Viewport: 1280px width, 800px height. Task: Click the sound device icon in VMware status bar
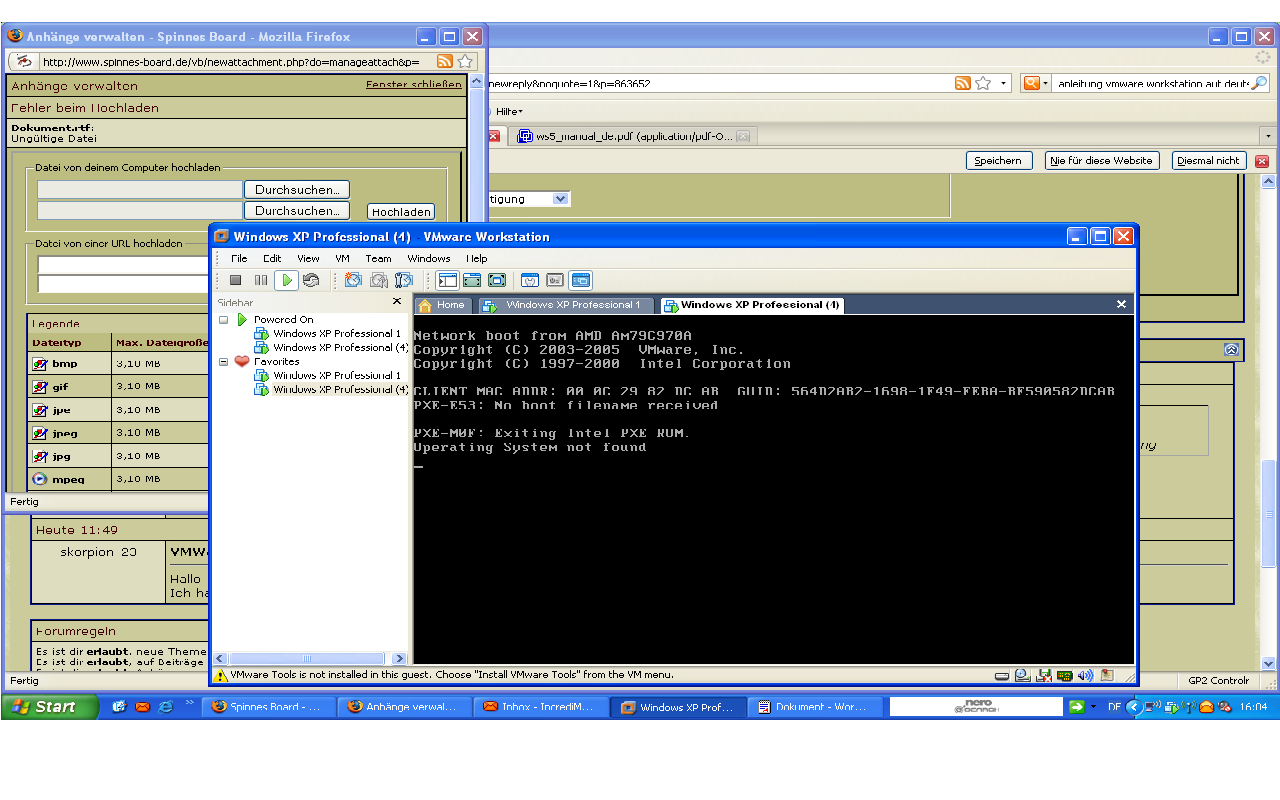(x=1085, y=676)
